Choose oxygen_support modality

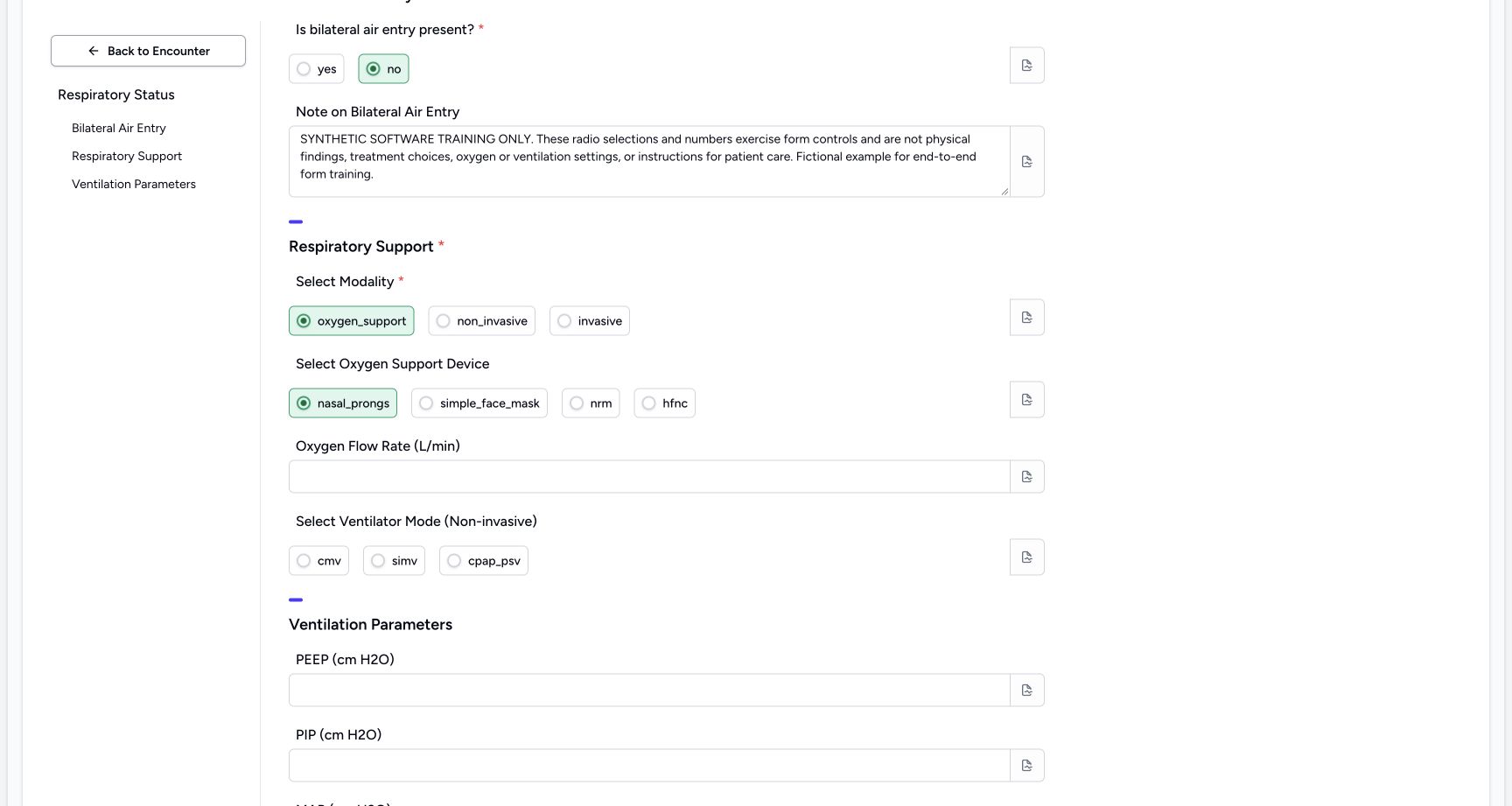pos(351,321)
